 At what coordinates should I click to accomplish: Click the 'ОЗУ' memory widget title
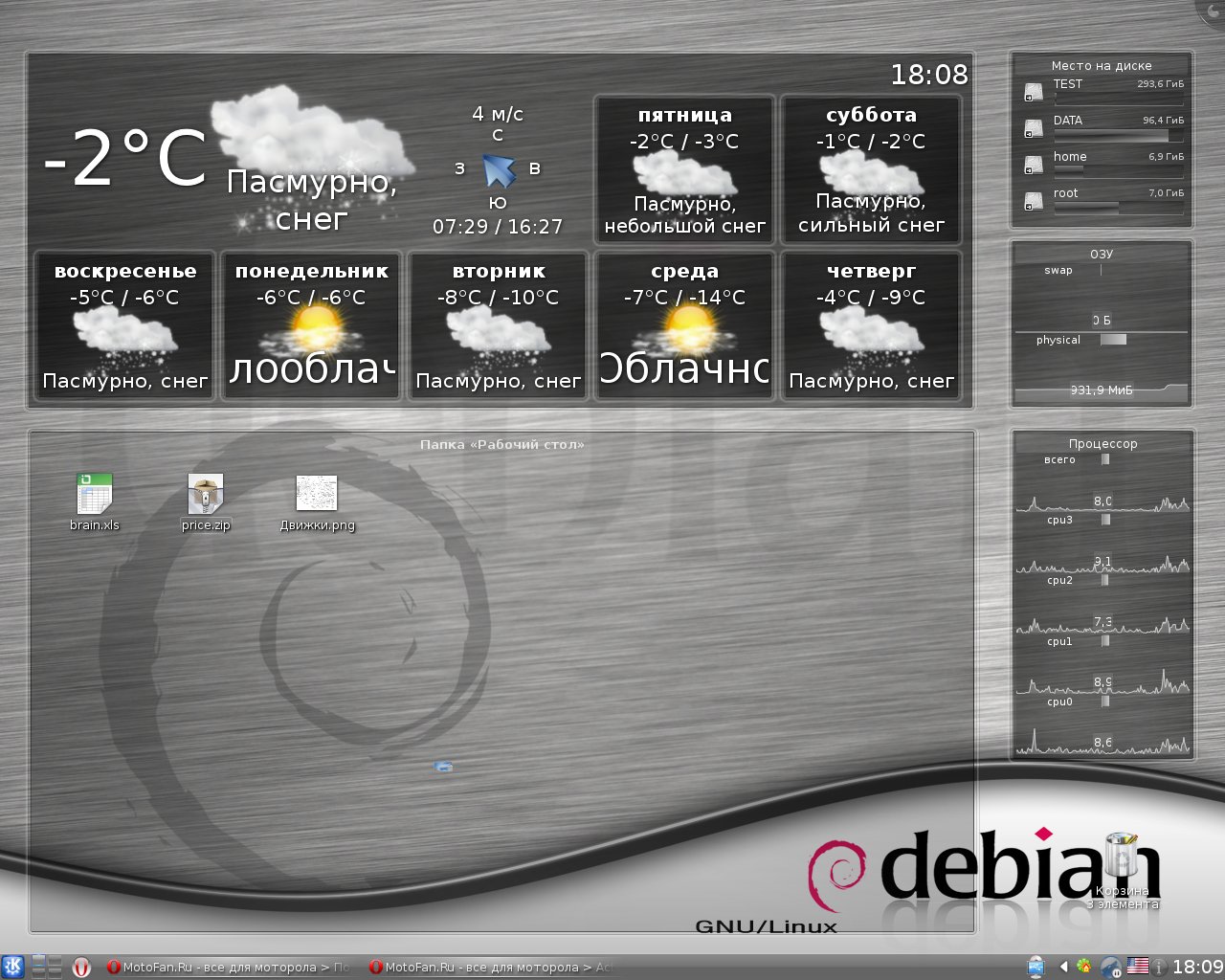(x=1102, y=254)
